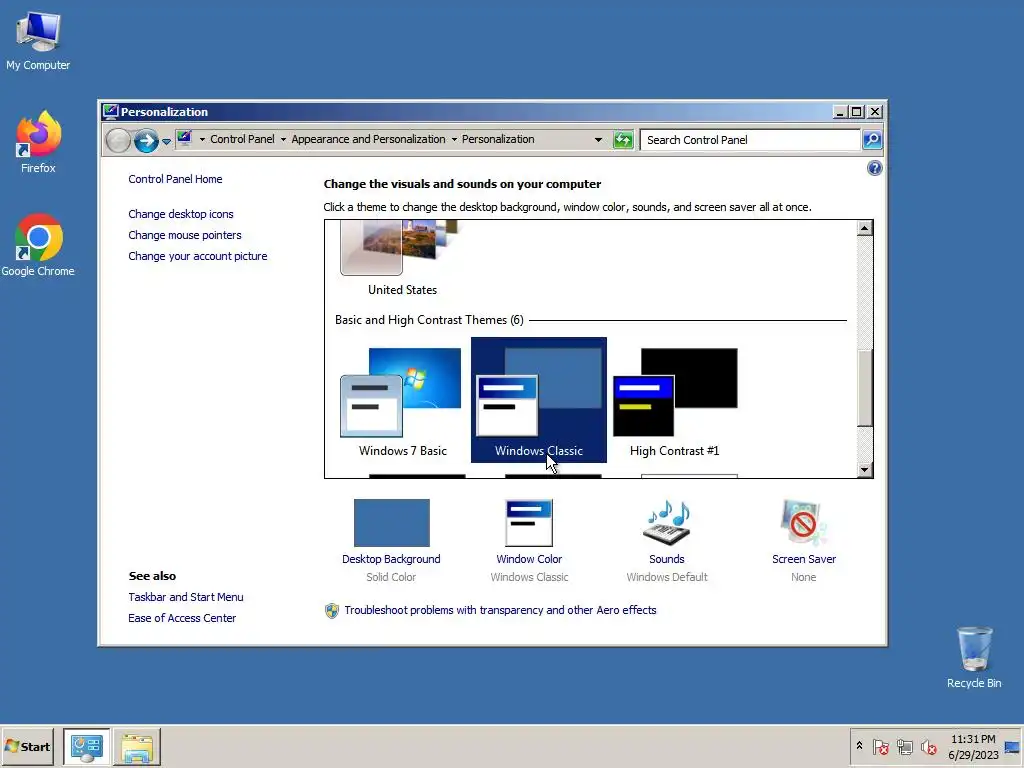This screenshot has width=1024, height=768.
Task: Minimize the Personalization window
Action: 840,112
